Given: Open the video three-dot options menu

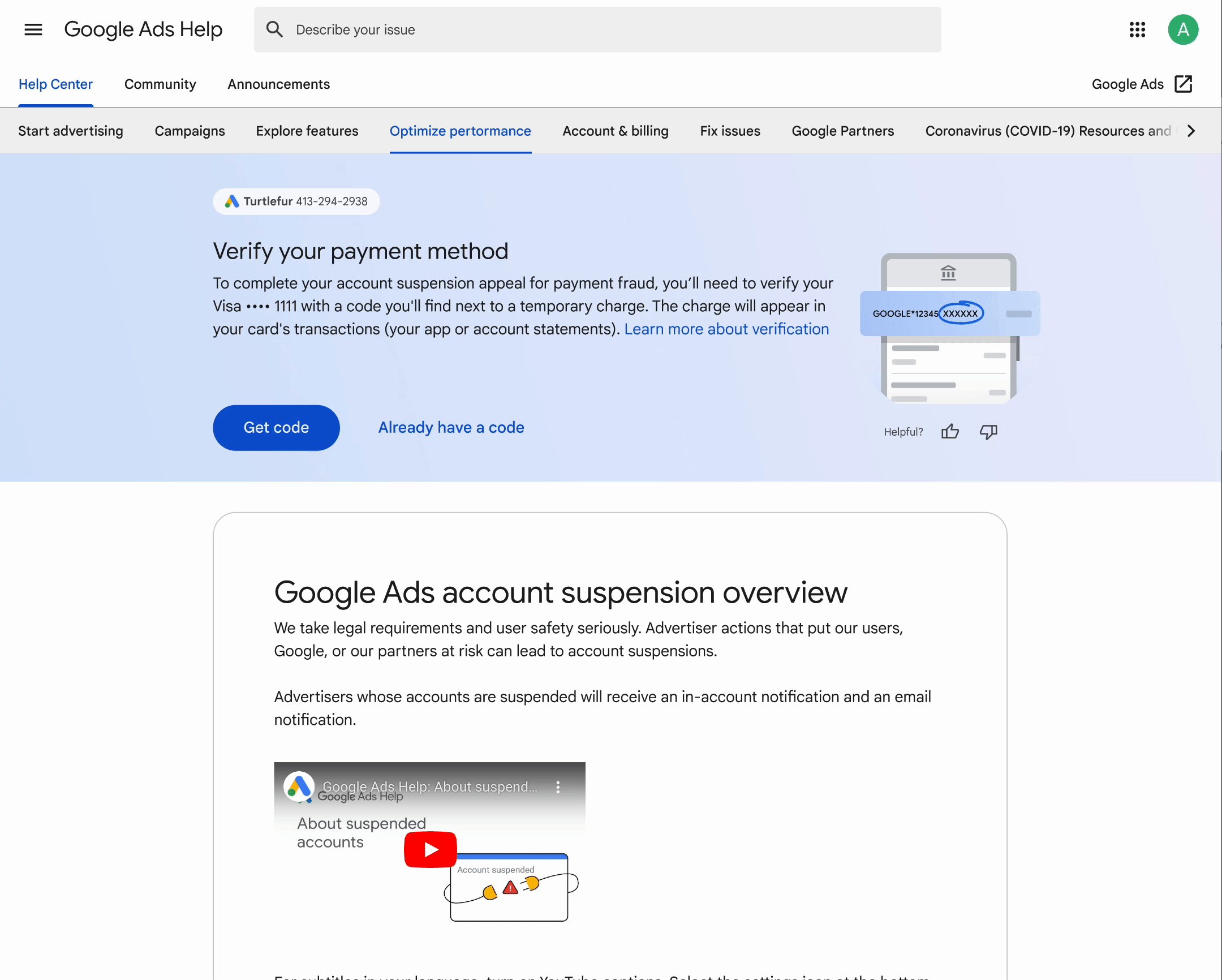Looking at the screenshot, I should point(558,786).
